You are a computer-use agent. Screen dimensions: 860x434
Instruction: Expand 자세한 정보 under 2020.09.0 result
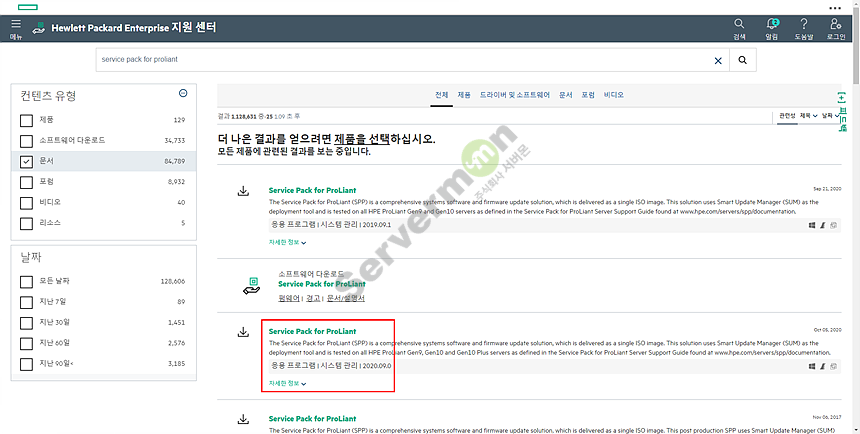[287, 383]
